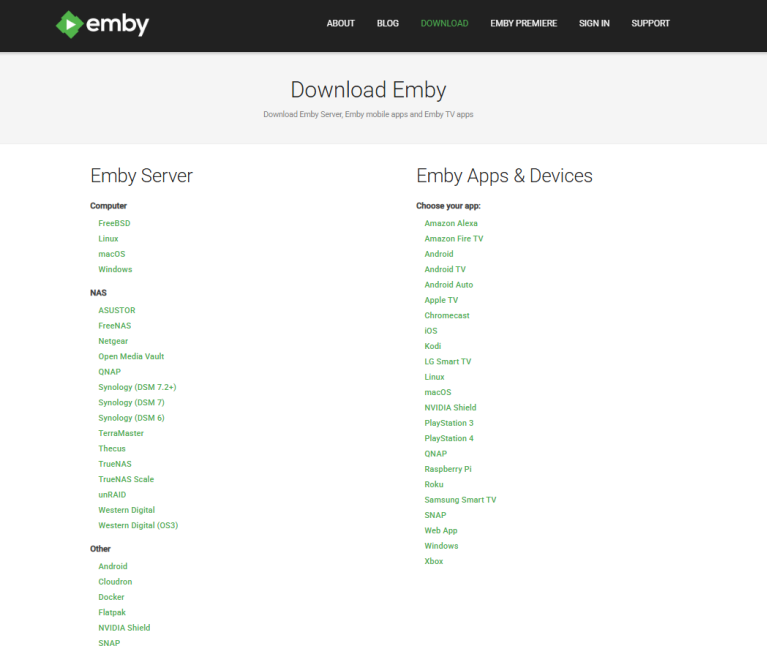
Task: Choose the Amazon Fire TV app
Action: [453, 239]
